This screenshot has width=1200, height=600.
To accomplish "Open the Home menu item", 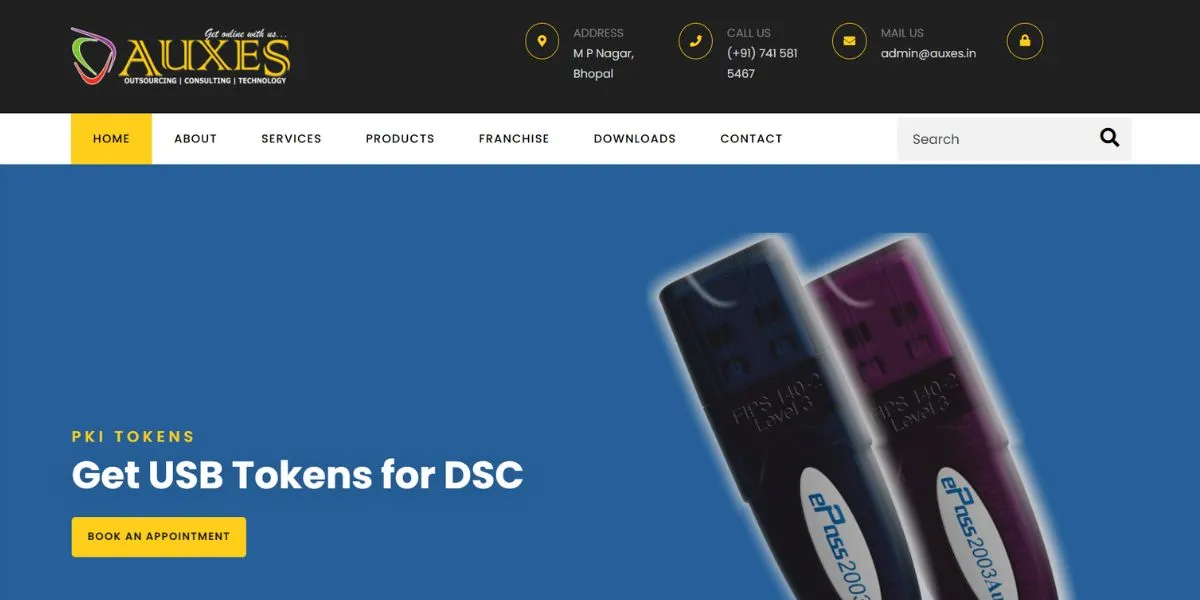I will [x=111, y=139].
